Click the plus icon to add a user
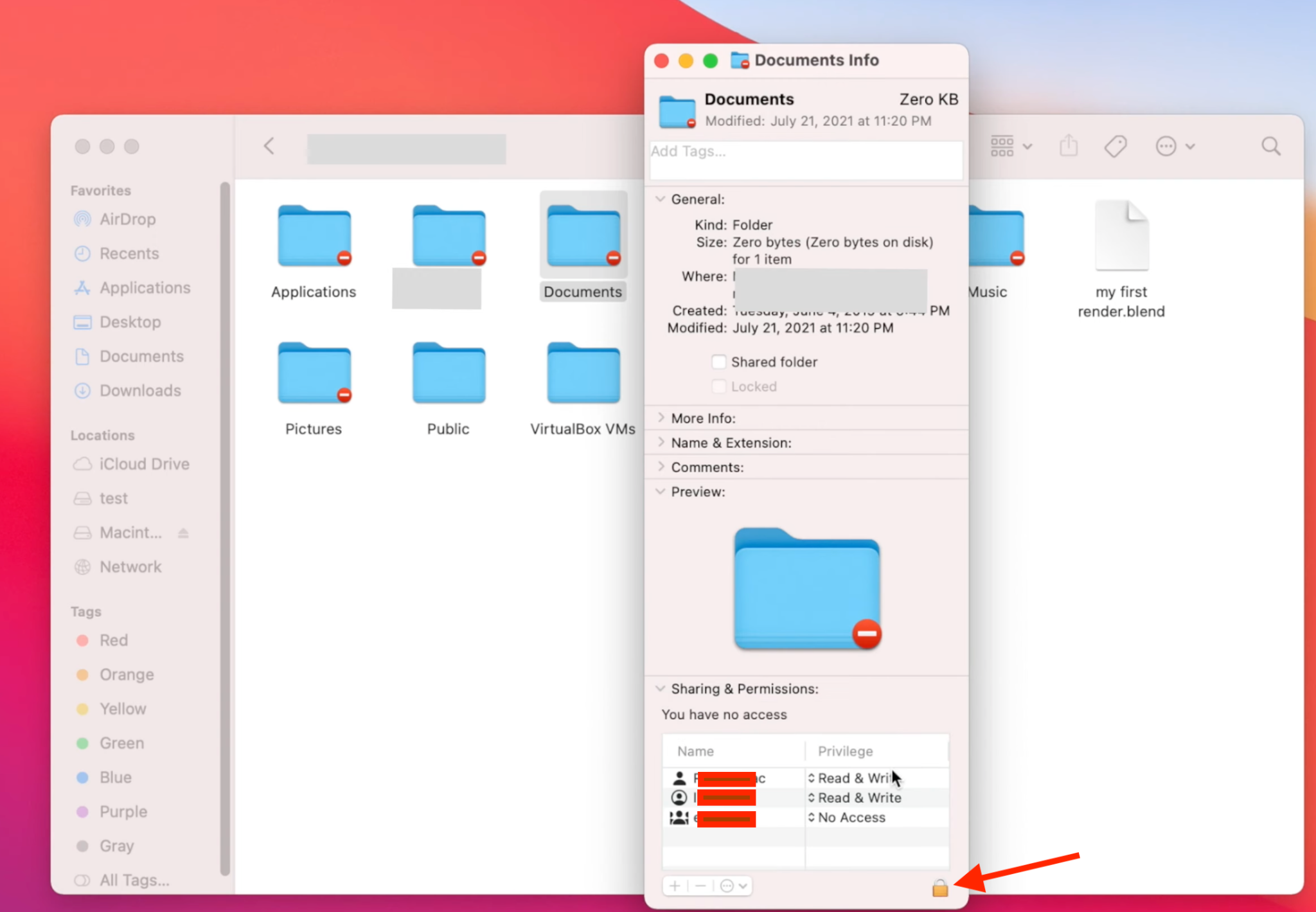Image resolution: width=1316 pixels, height=912 pixels. point(673,886)
